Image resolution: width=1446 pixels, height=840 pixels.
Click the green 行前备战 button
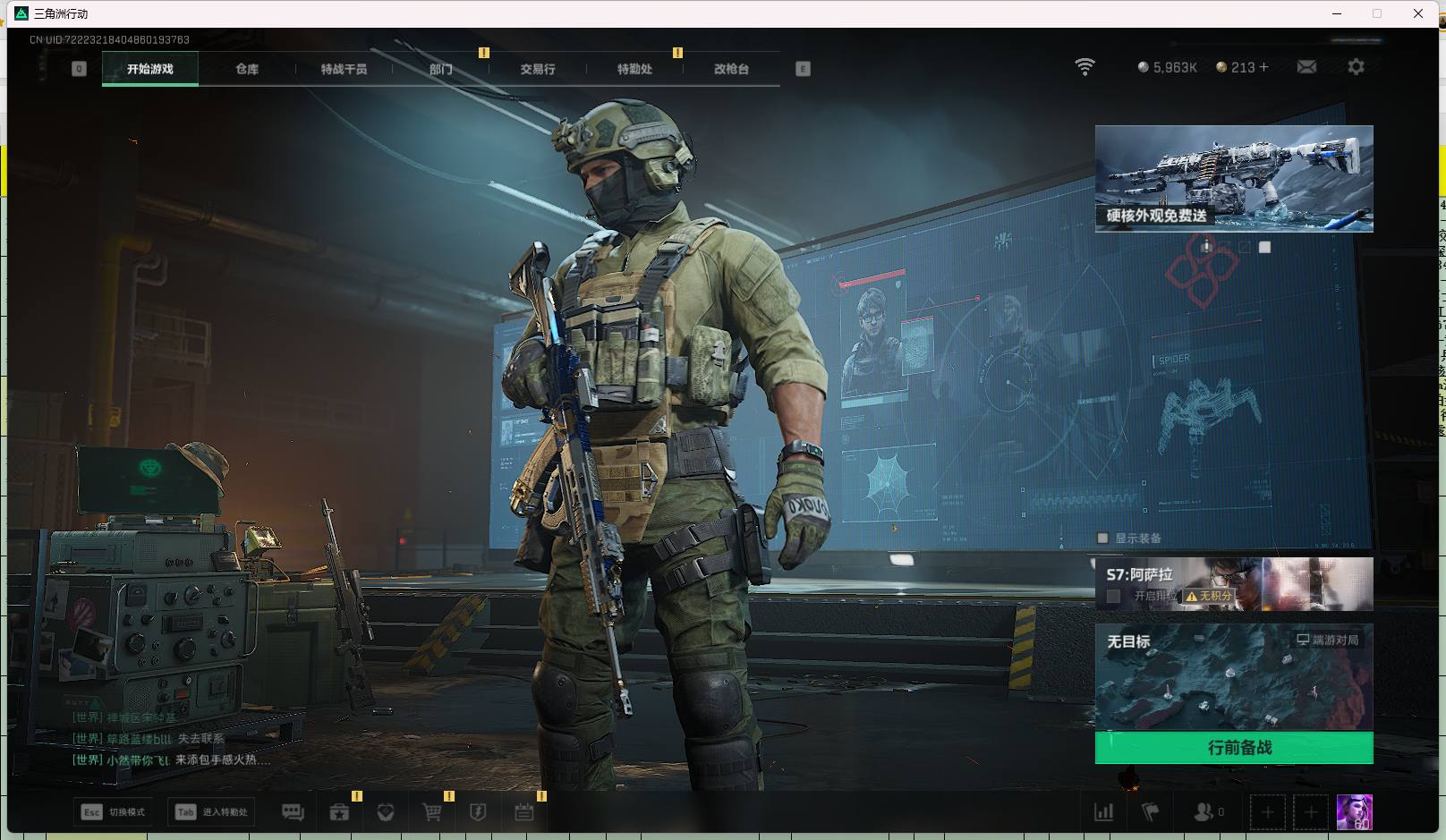[1234, 748]
